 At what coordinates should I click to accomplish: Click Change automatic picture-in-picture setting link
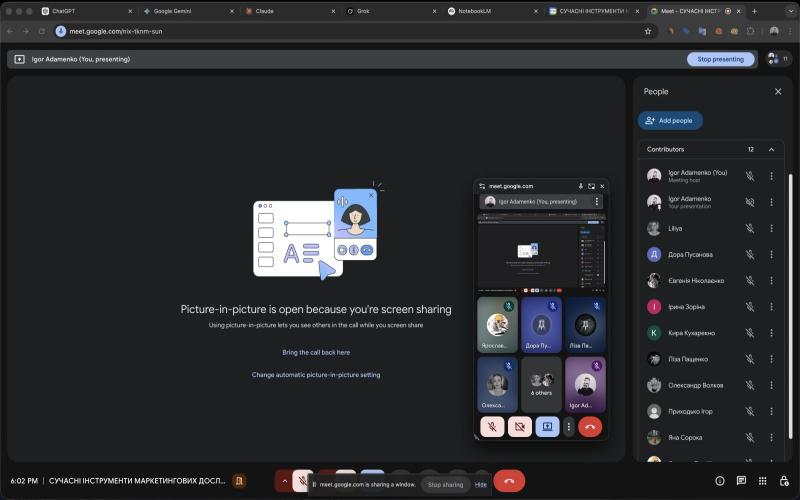click(x=316, y=375)
